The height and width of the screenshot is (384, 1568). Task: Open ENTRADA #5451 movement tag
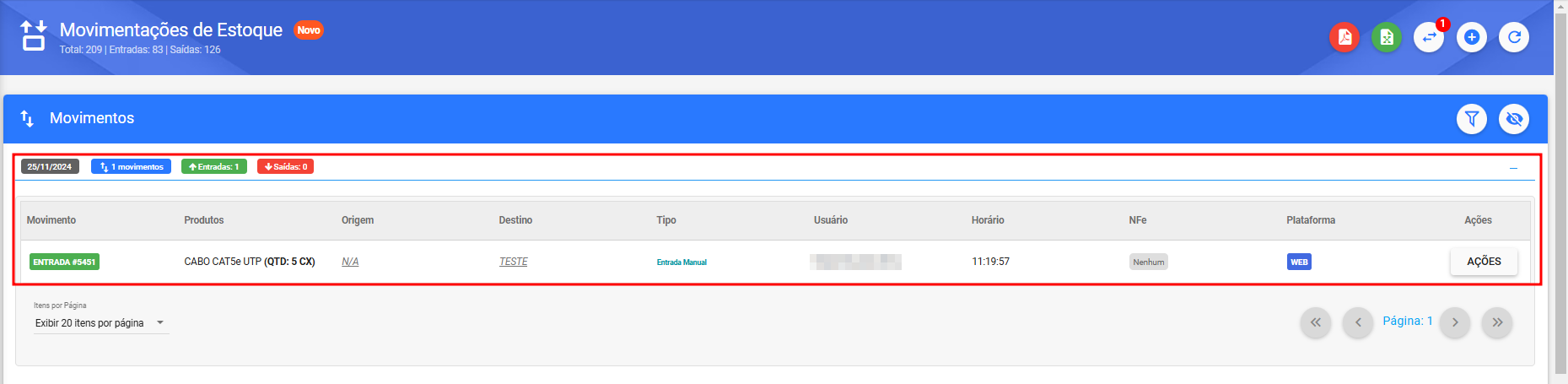64,262
